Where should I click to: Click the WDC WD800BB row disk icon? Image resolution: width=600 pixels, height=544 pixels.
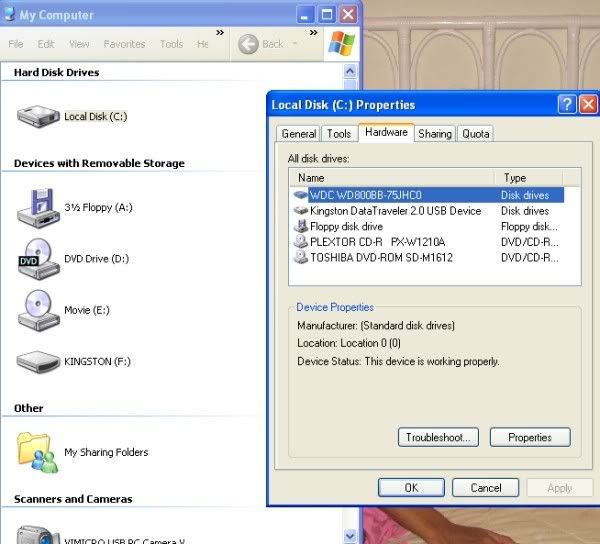point(300,195)
